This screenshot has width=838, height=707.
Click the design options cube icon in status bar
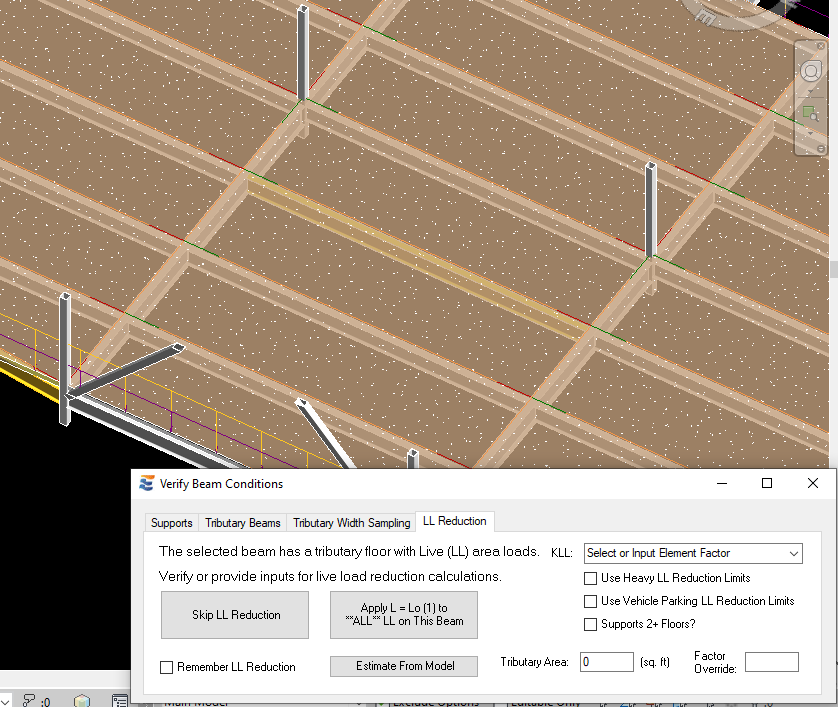82,701
